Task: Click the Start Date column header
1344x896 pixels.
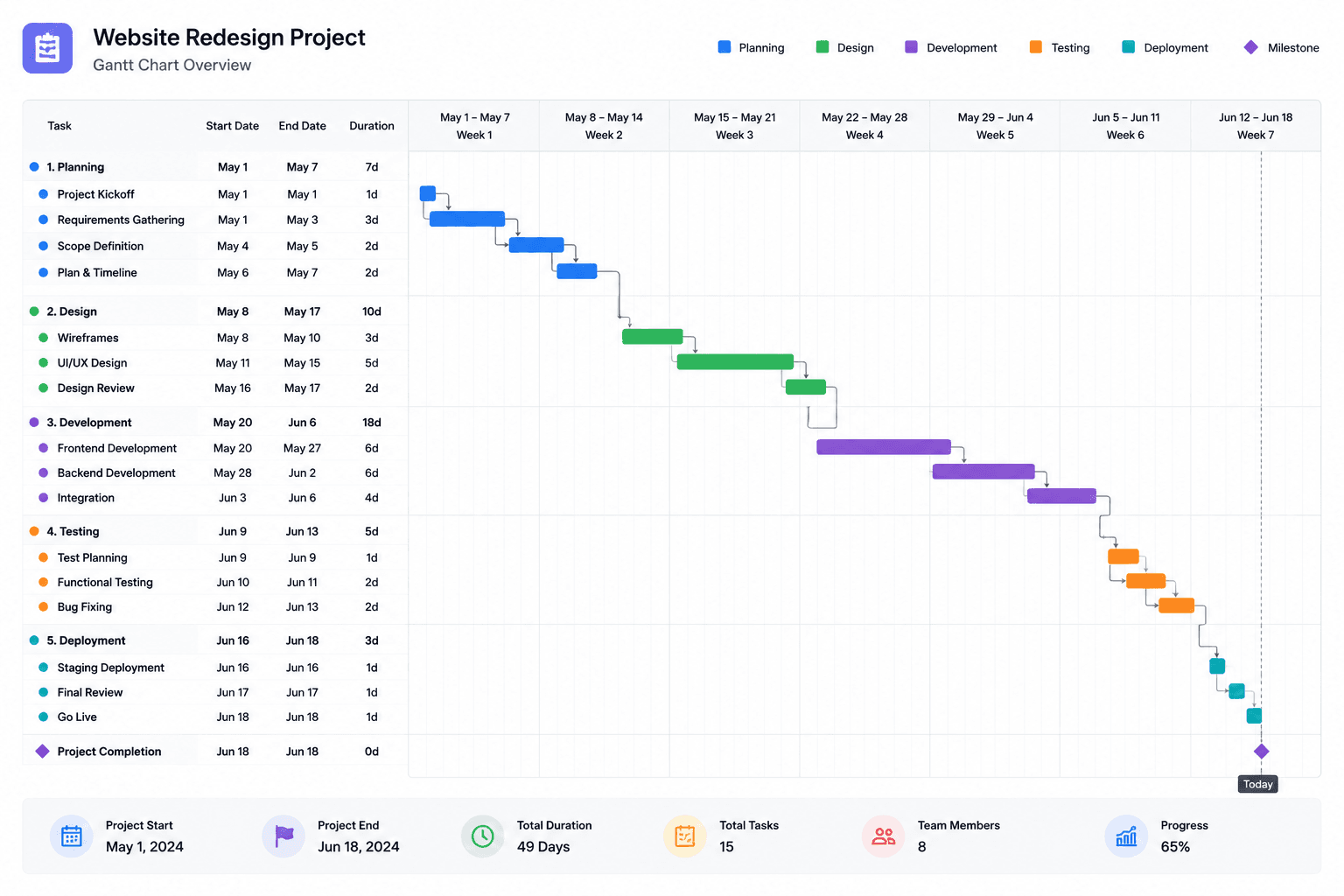Action: (233, 126)
